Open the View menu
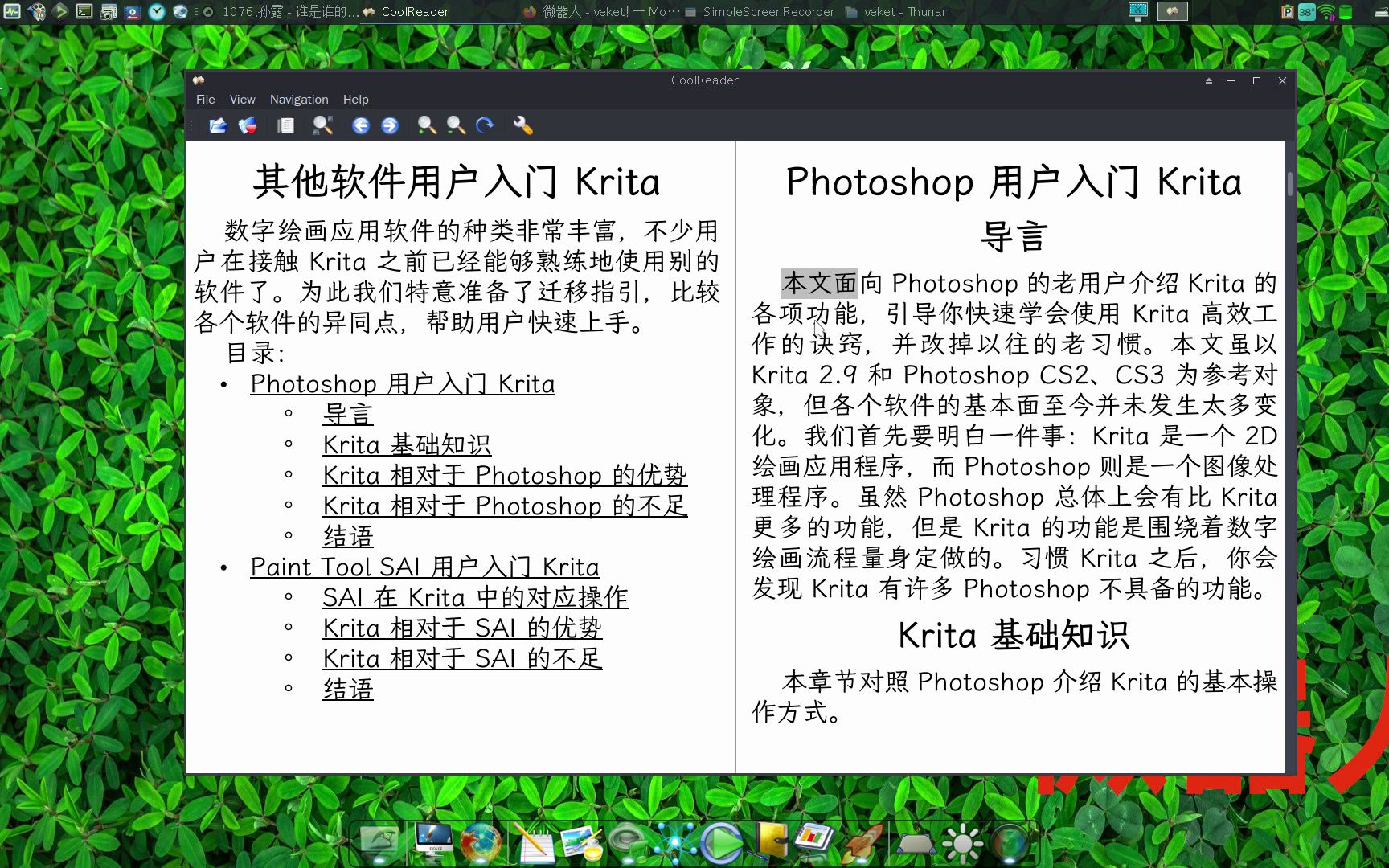Screen dimensions: 1389x868 coord(242,100)
